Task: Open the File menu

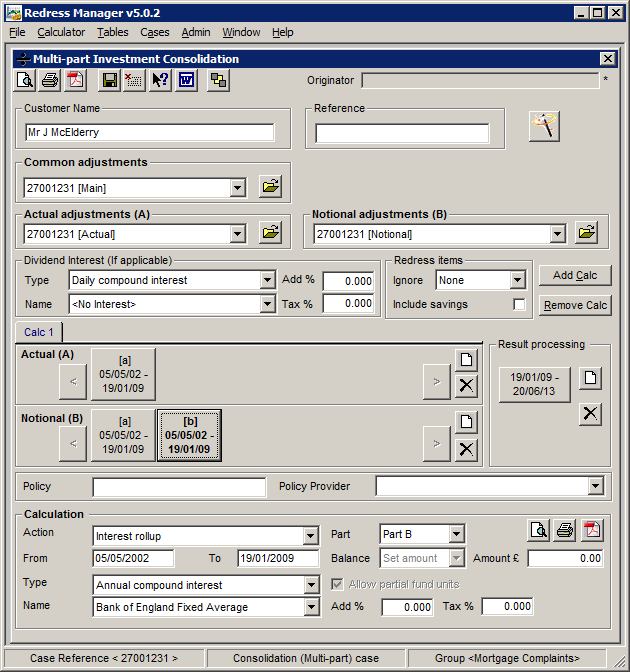Action: point(17,32)
